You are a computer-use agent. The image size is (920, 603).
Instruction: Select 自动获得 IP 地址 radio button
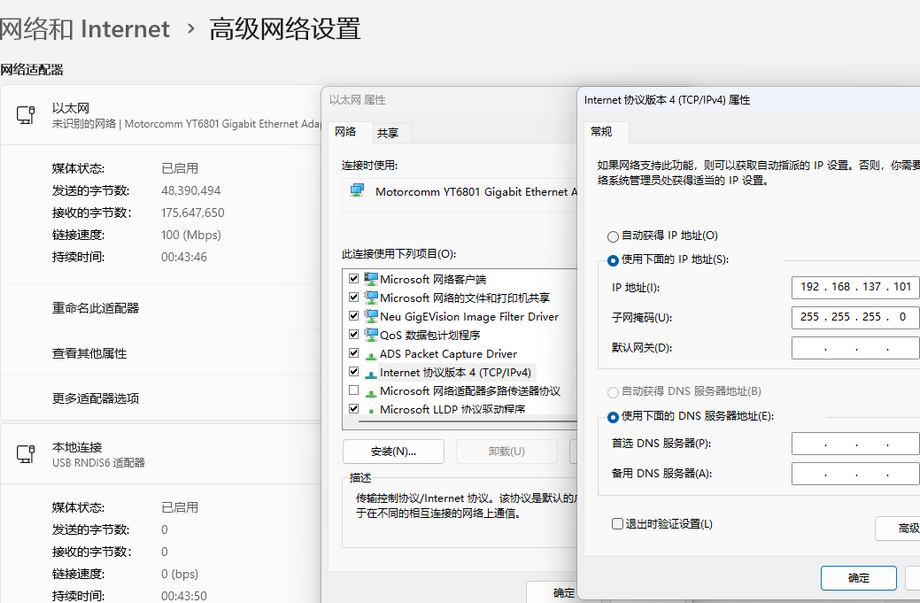tap(613, 236)
